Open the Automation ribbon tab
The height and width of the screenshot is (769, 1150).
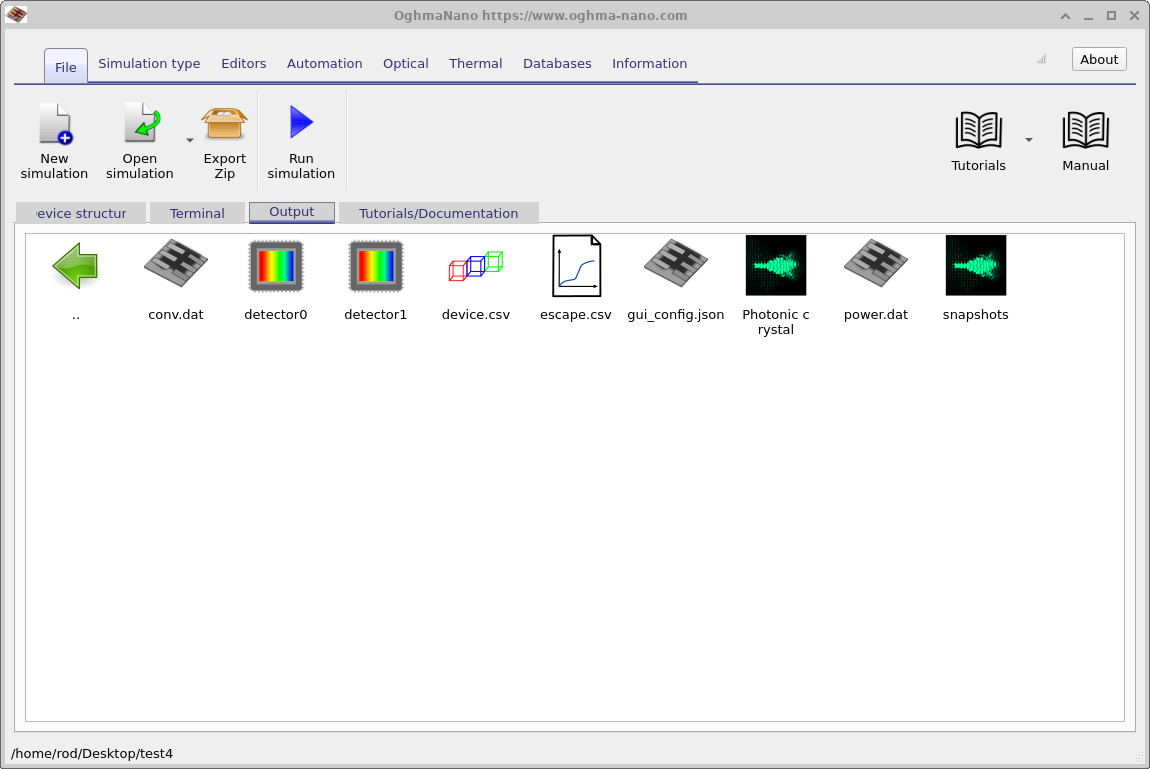[324, 64]
